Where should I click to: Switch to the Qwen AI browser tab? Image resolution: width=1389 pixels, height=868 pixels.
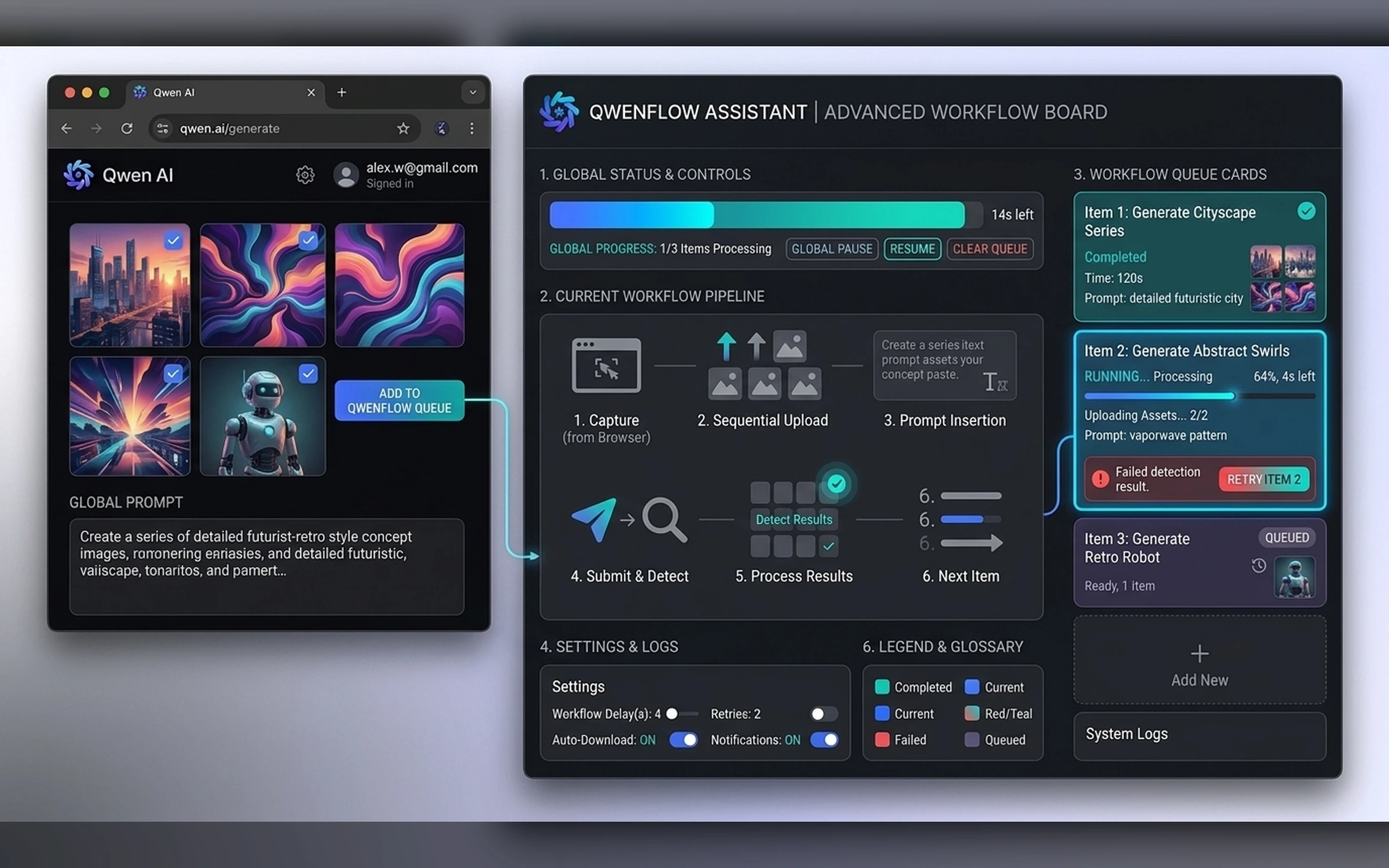click(x=226, y=93)
